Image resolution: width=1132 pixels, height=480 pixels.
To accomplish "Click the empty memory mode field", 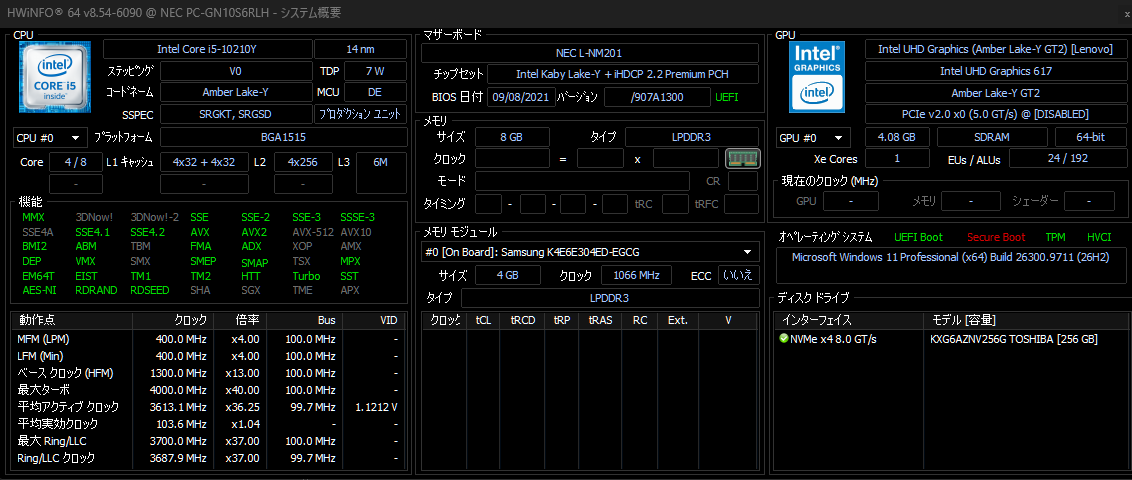I will (x=582, y=180).
